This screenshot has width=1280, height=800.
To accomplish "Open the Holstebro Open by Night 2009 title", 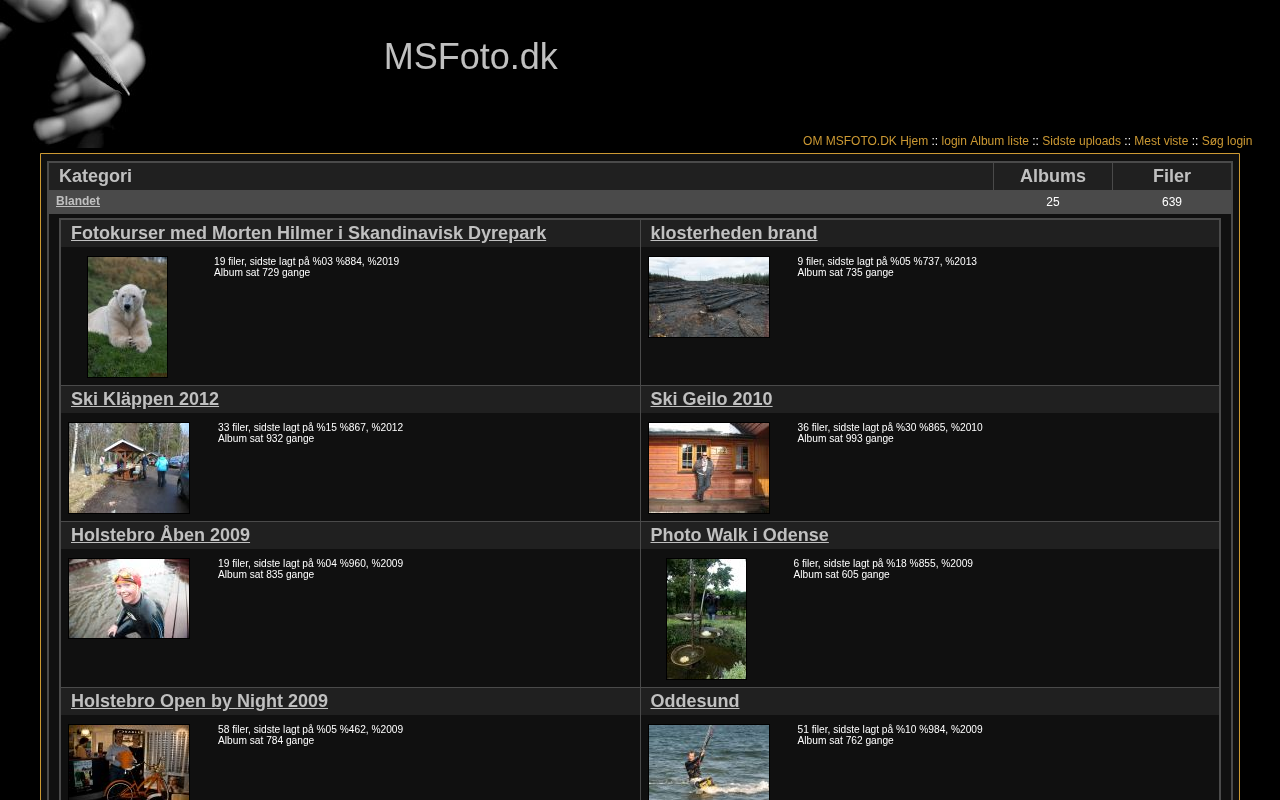I will click(199, 701).
